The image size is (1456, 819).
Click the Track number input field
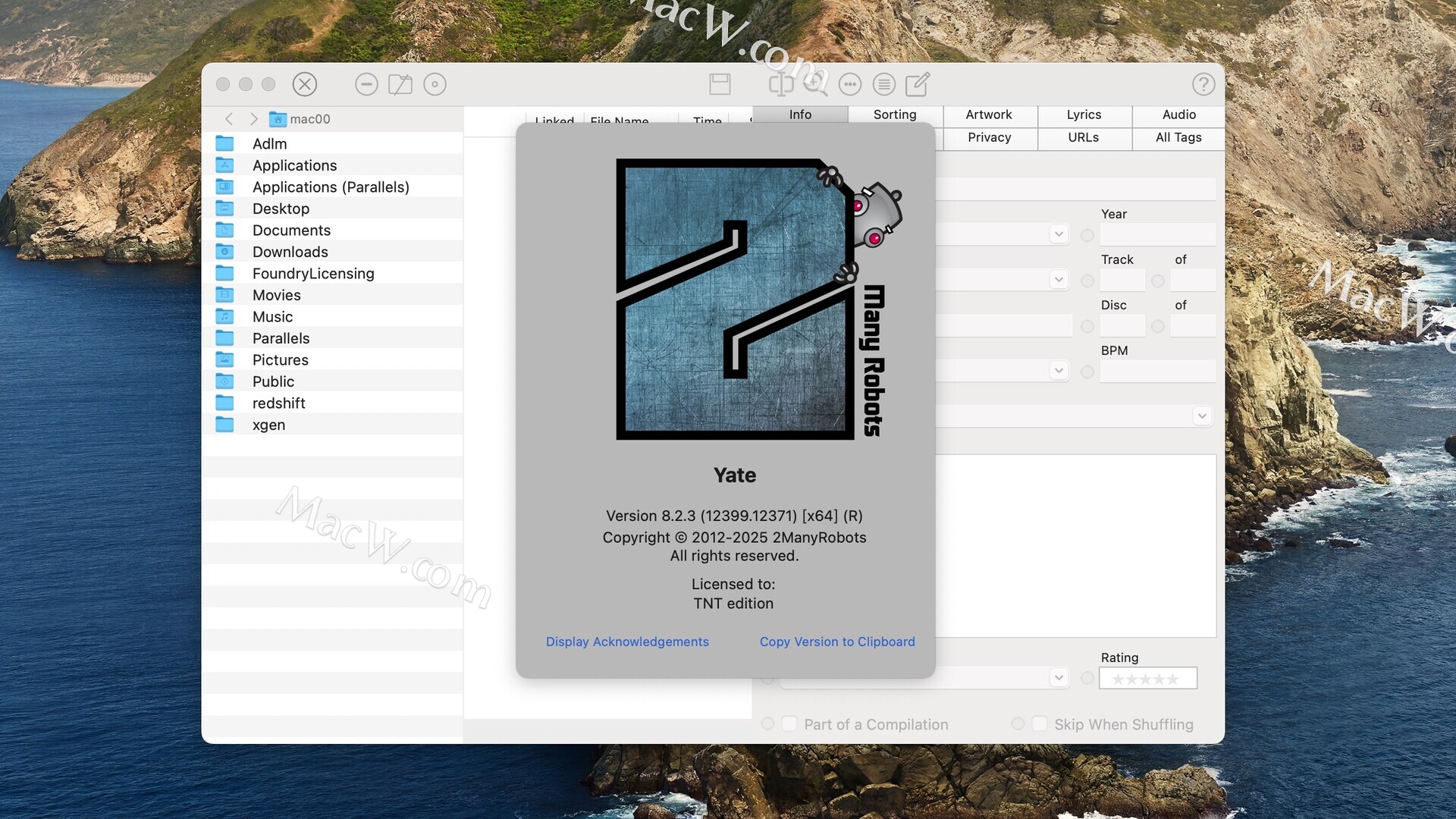[1123, 281]
